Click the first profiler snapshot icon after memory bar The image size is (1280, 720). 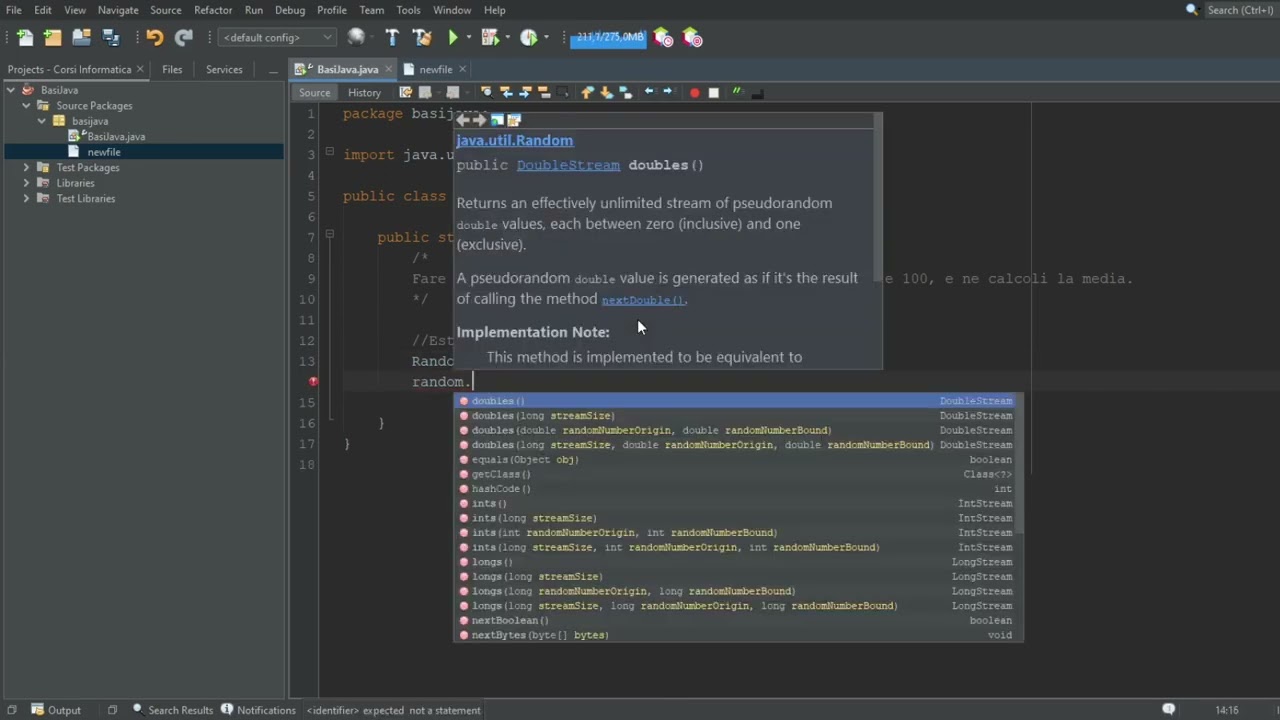coord(663,38)
